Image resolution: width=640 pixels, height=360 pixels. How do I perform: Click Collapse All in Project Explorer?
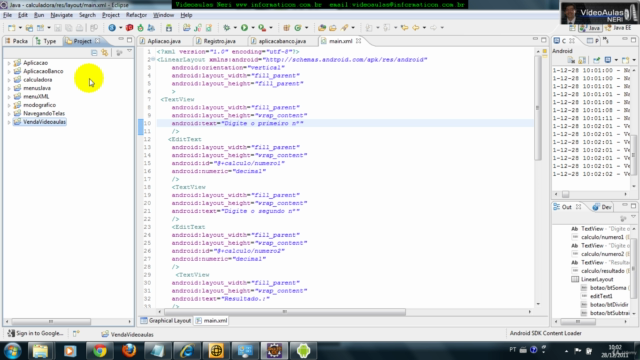94,53
